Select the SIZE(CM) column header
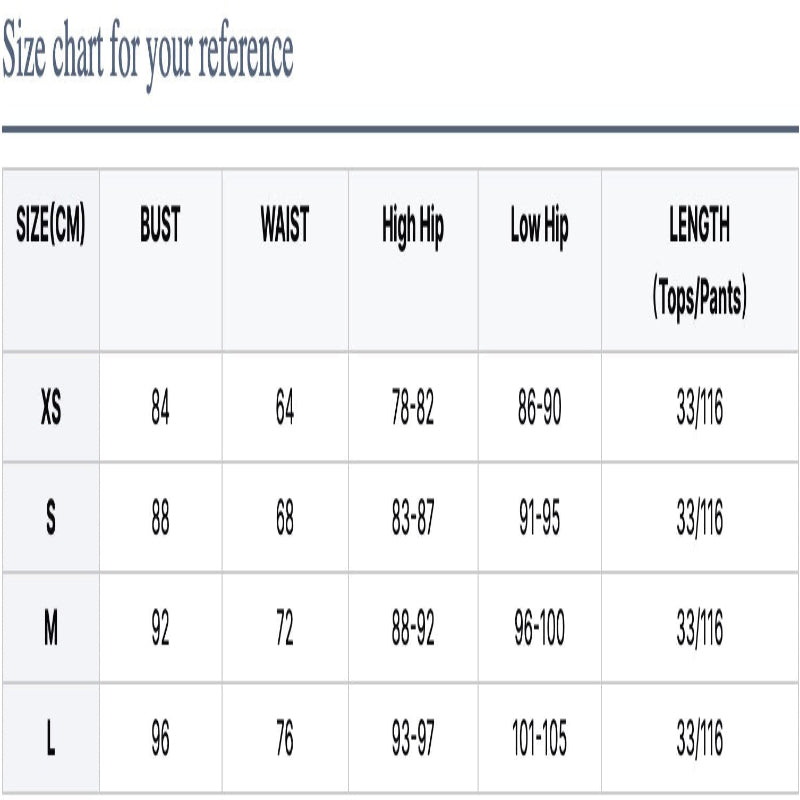The height and width of the screenshot is (800, 800). pos(51,227)
